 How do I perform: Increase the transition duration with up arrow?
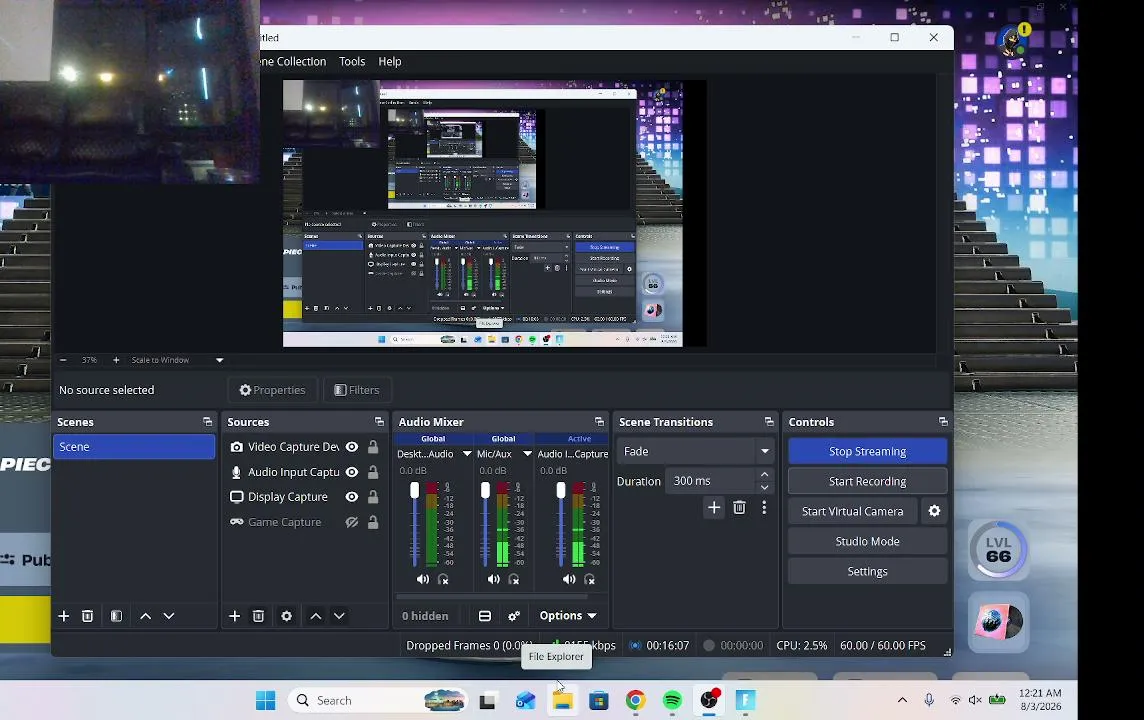pyautogui.click(x=764, y=475)
